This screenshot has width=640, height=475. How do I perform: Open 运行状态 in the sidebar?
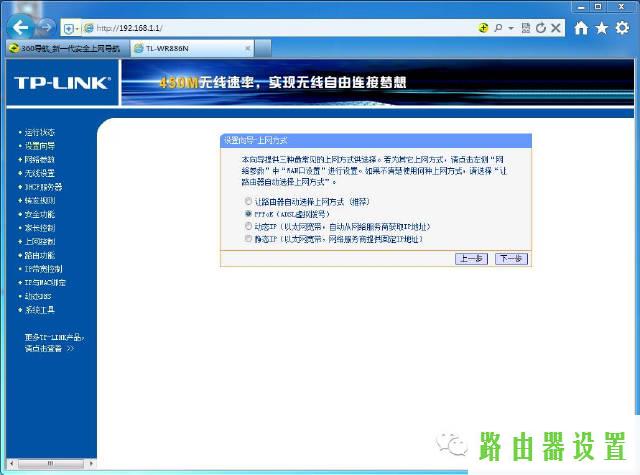click(x=40, y=132)
